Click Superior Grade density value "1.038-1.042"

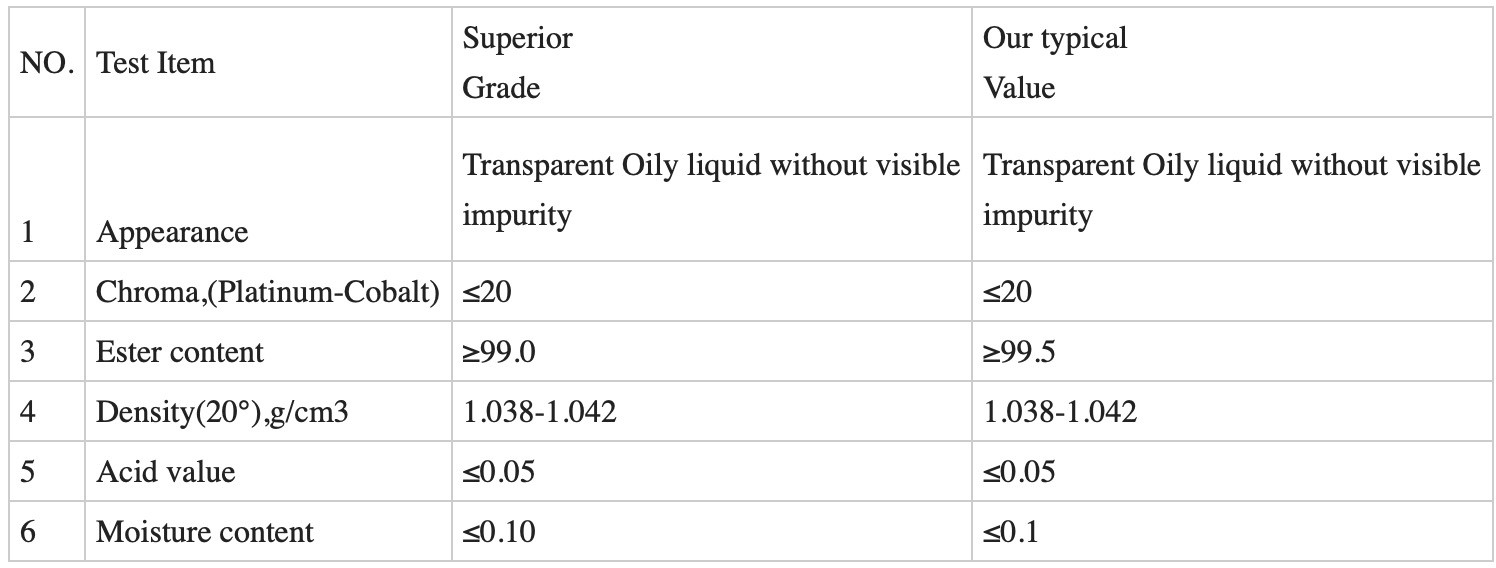(539, 411)
